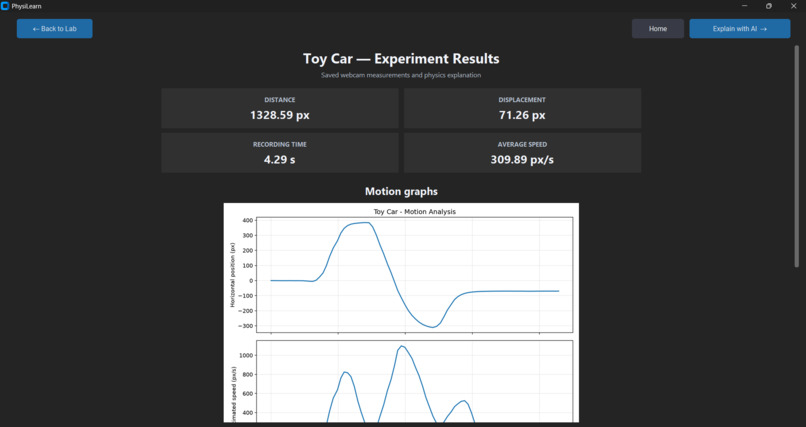
Task: Click the Motion graphs heading
Action: click(x=401, y=191)
